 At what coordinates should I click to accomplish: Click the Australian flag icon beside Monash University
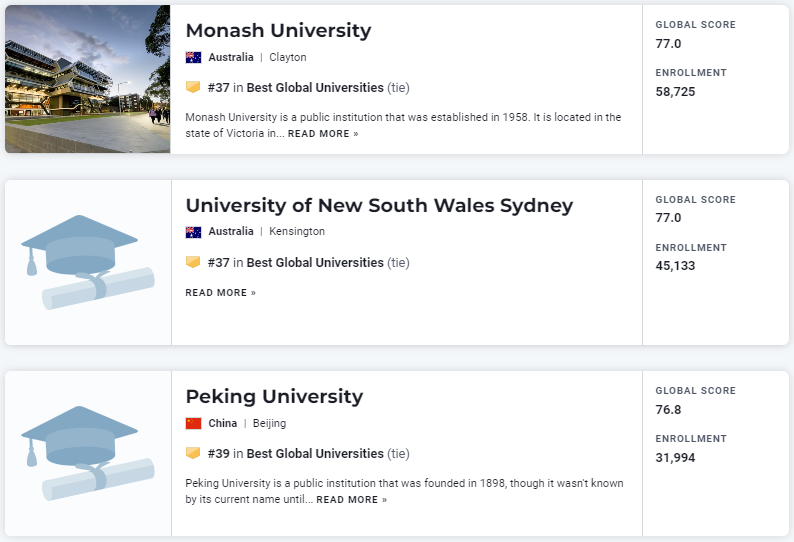click(x=193, y=58)
